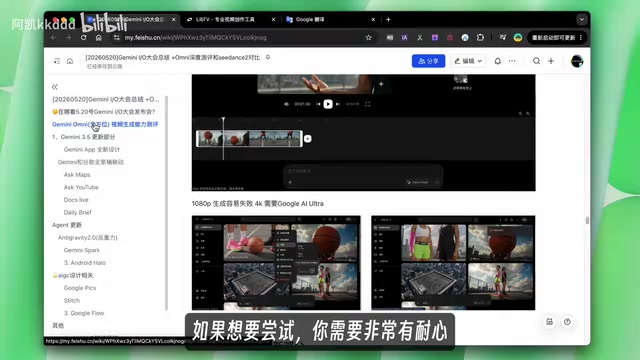This screenshot has height=360, width=640.
Task: Jump to outline Stitch
Action: [x=72, y=301]
